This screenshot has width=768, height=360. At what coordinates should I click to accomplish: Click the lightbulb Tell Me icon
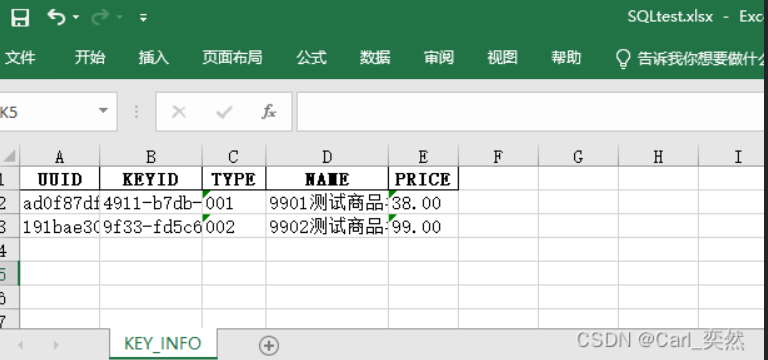pos(623,58)
